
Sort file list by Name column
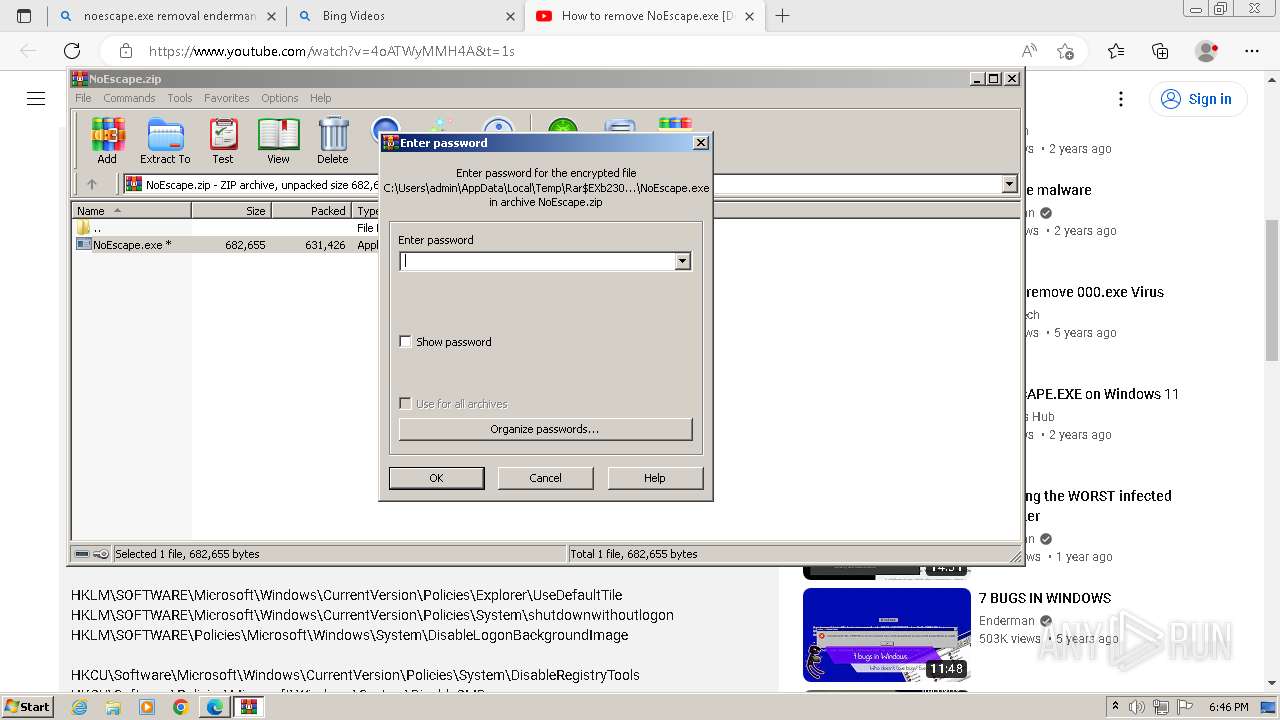coord(132,211)
